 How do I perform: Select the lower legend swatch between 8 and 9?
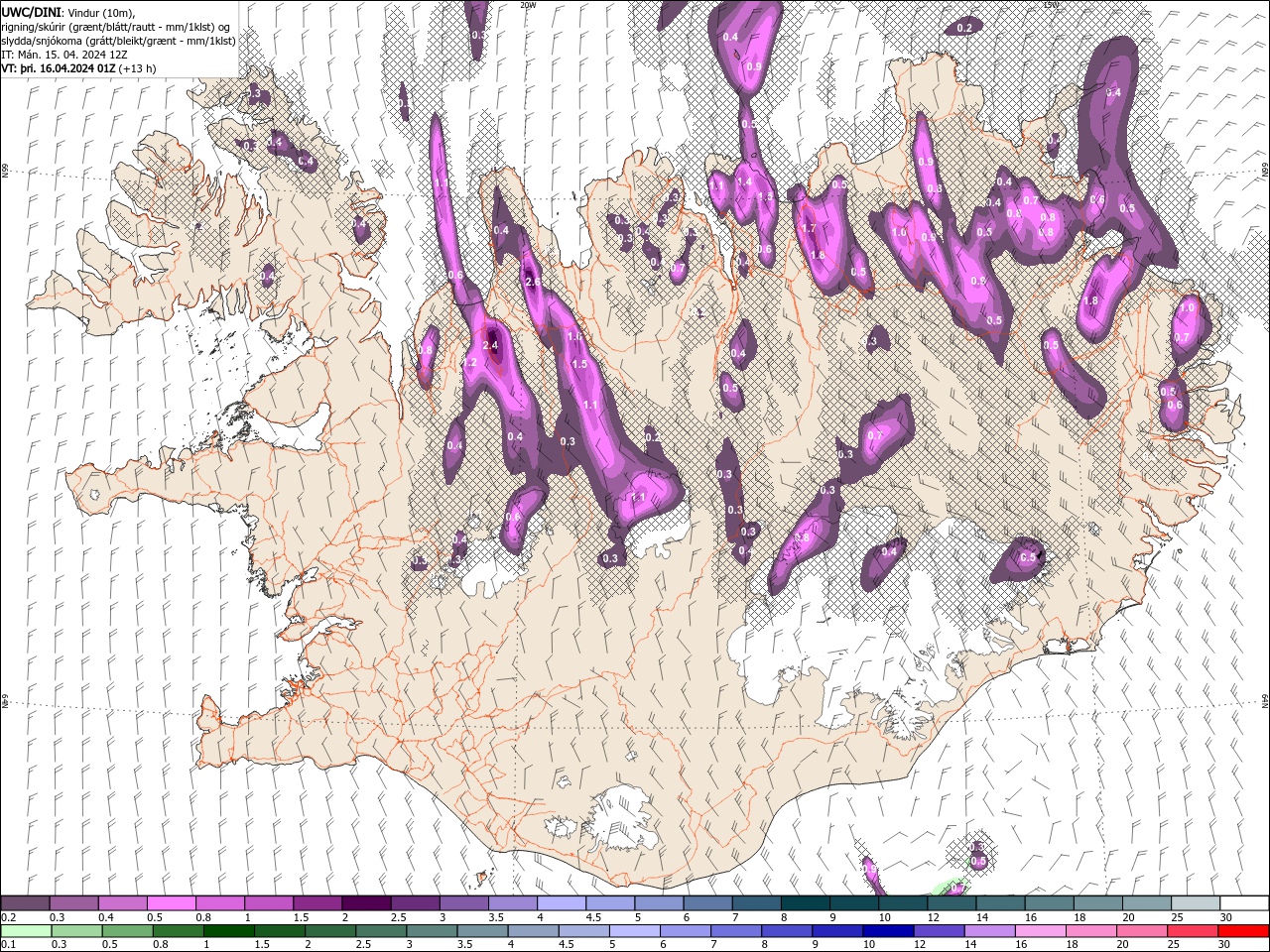(787, 931)
